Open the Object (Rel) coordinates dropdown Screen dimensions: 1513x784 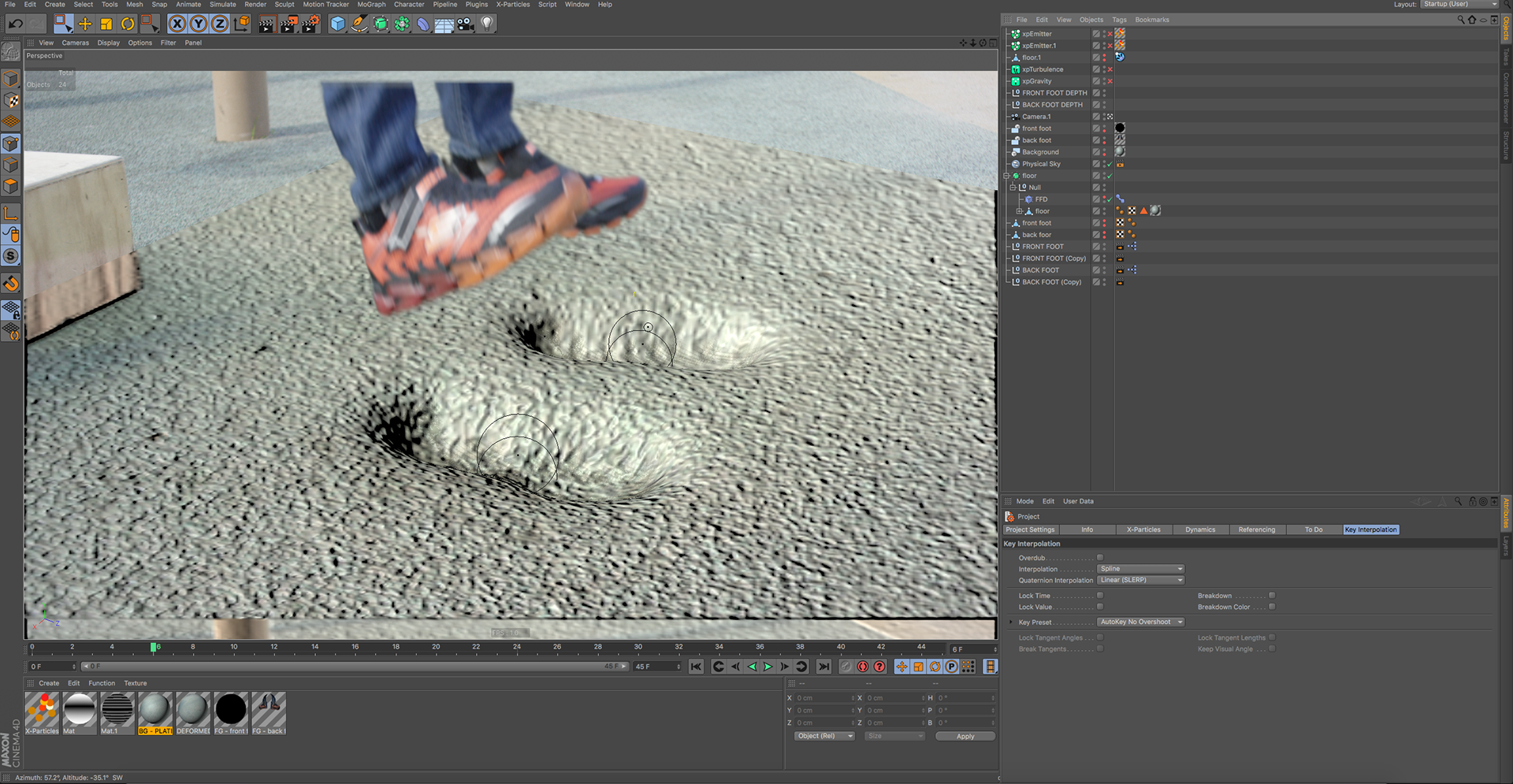(824, 736)
